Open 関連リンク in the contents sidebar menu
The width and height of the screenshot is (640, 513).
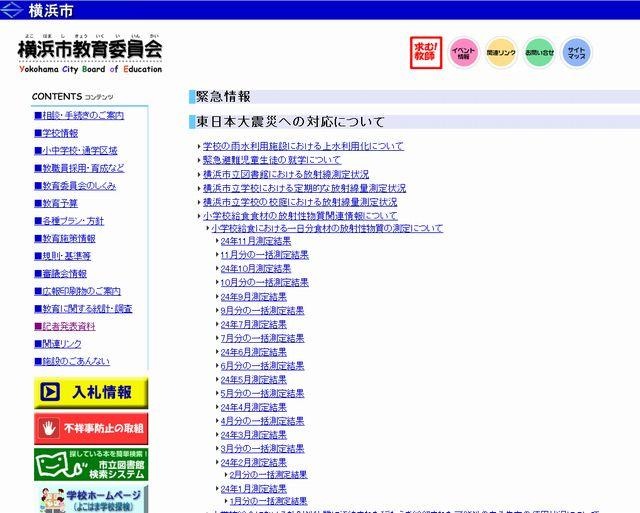pos(58,344)
